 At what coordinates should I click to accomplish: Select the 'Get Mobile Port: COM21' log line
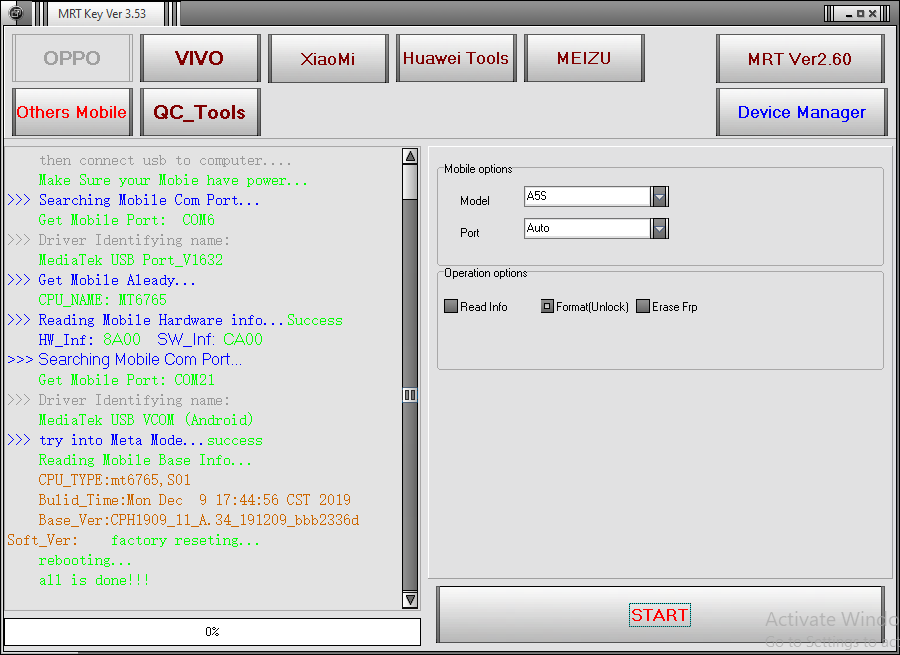[127, 380]
